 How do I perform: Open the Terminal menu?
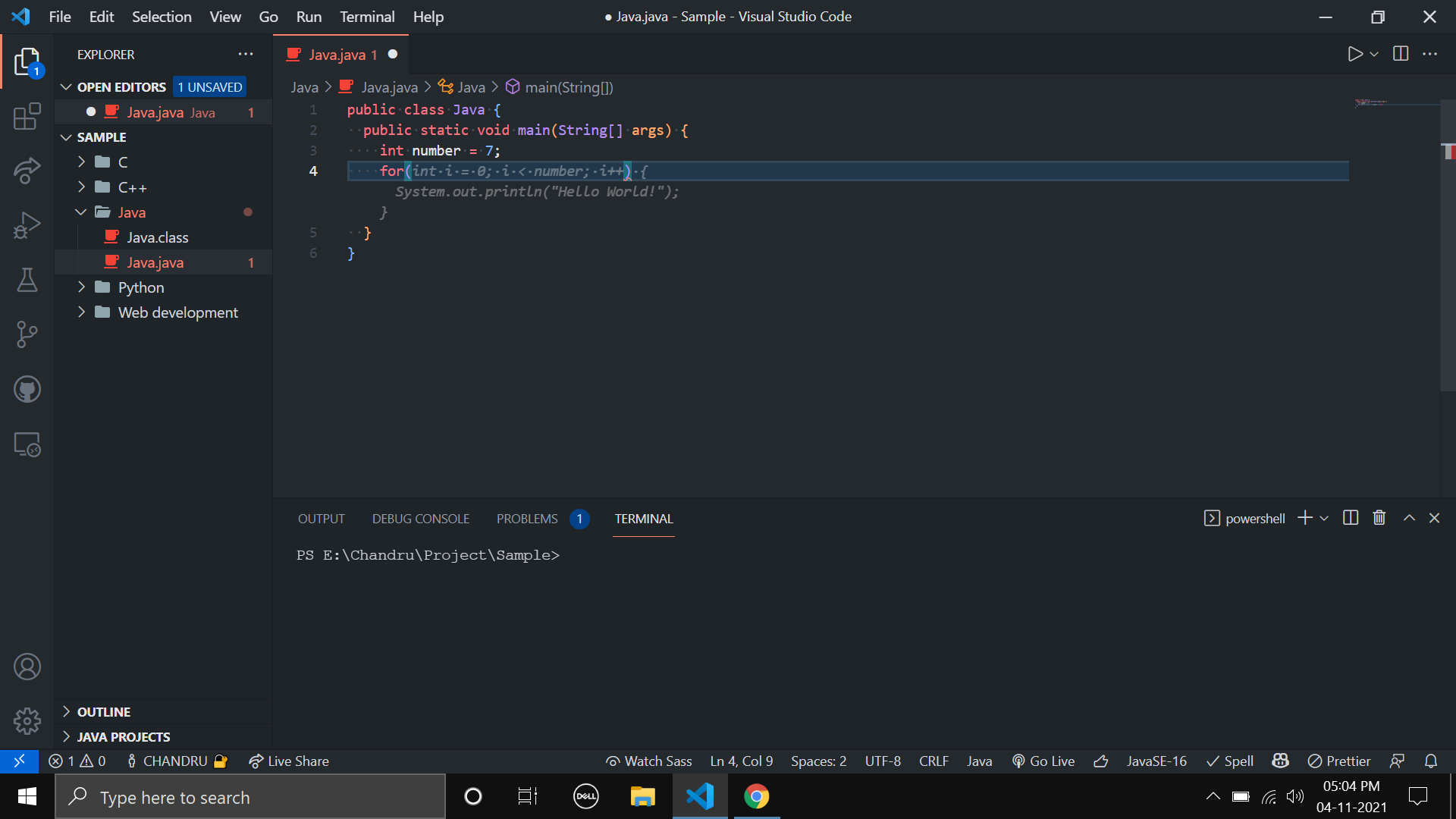click(x=367, y=17)
